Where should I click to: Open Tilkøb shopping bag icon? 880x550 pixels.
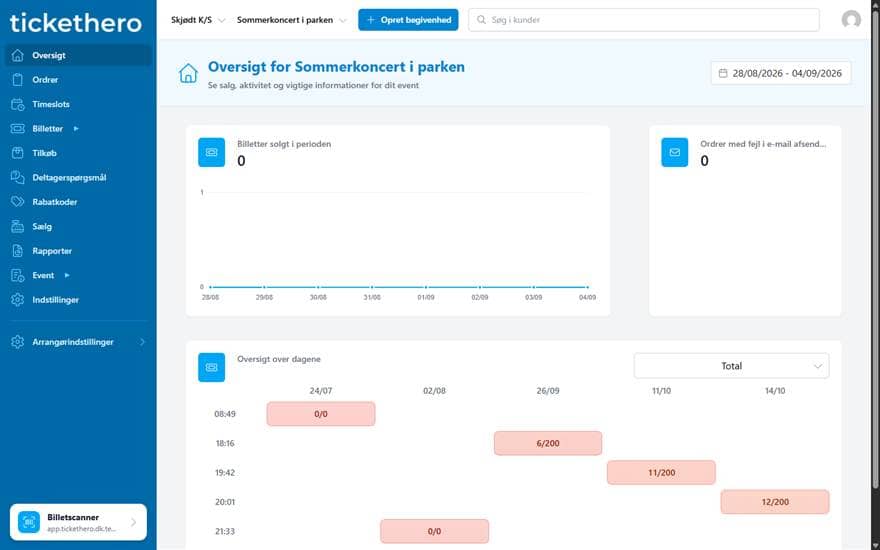17,153
